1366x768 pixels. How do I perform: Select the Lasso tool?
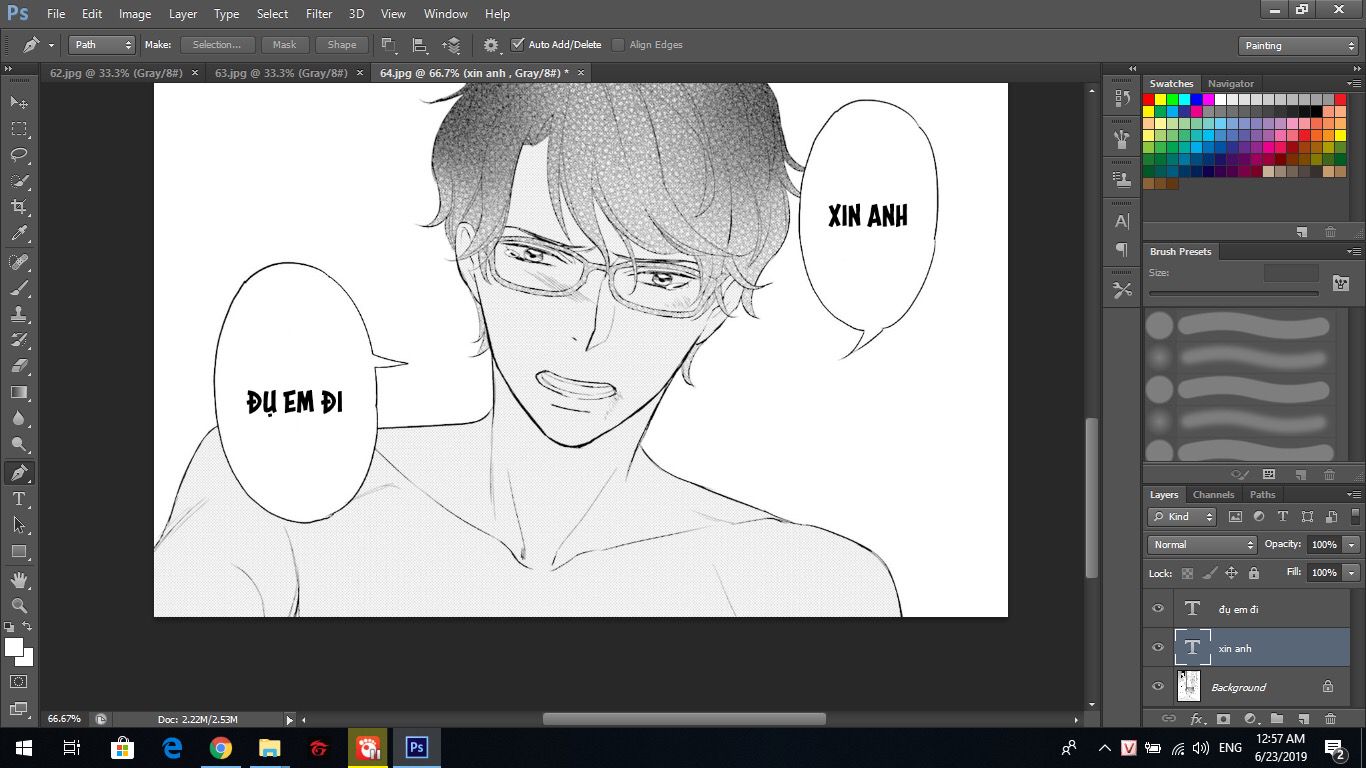tap(19, 155)
